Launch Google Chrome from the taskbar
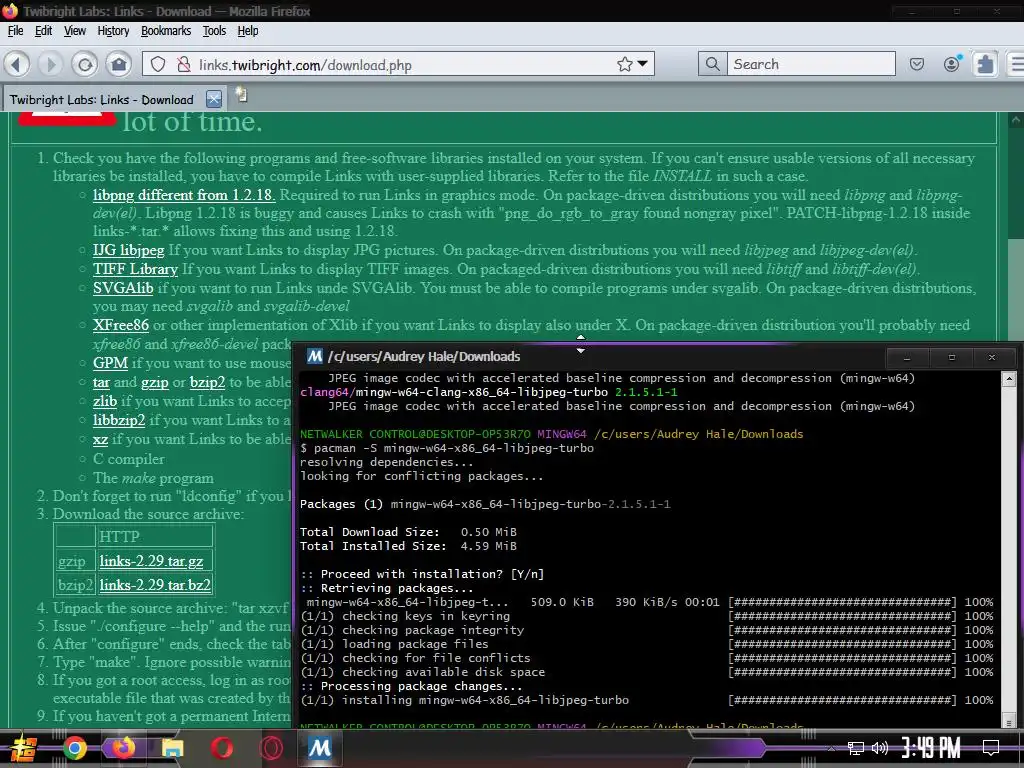 74,748
